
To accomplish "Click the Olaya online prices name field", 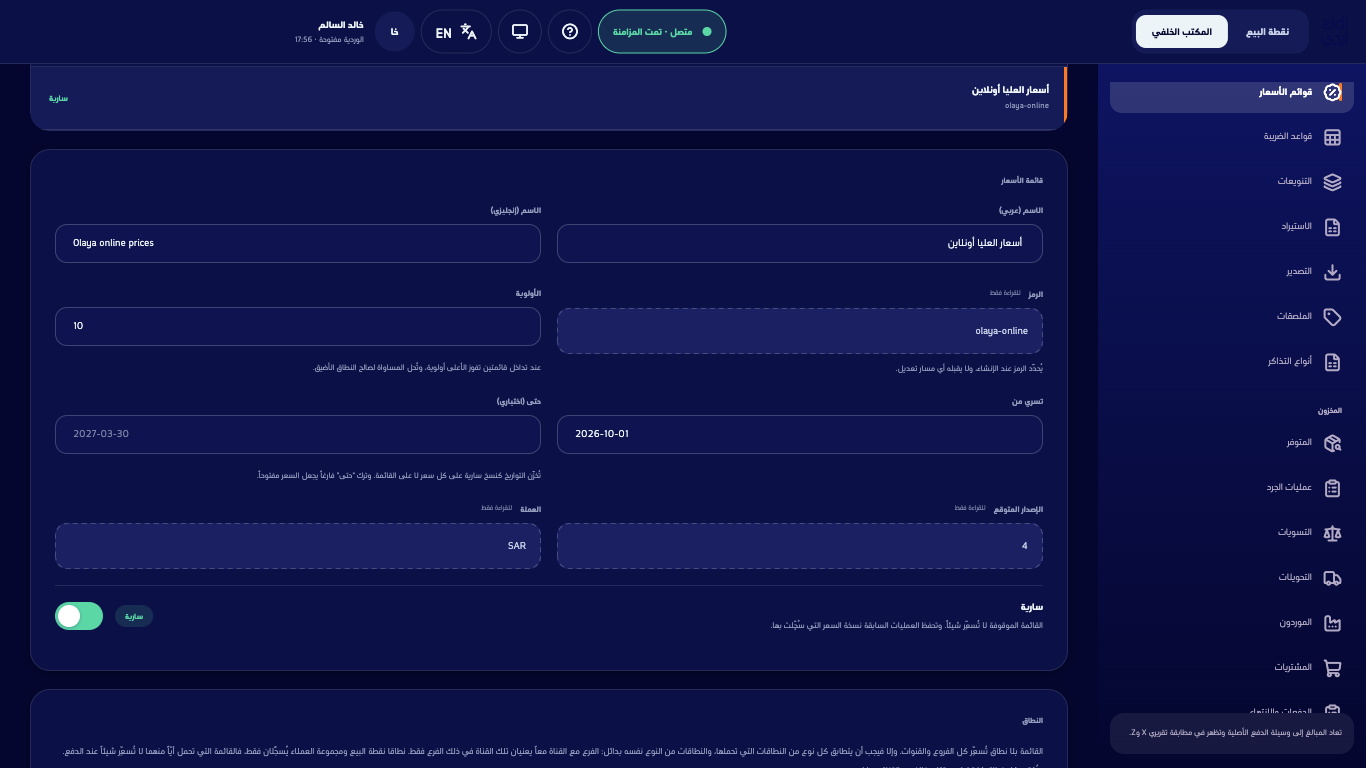I will pos(298,243).
